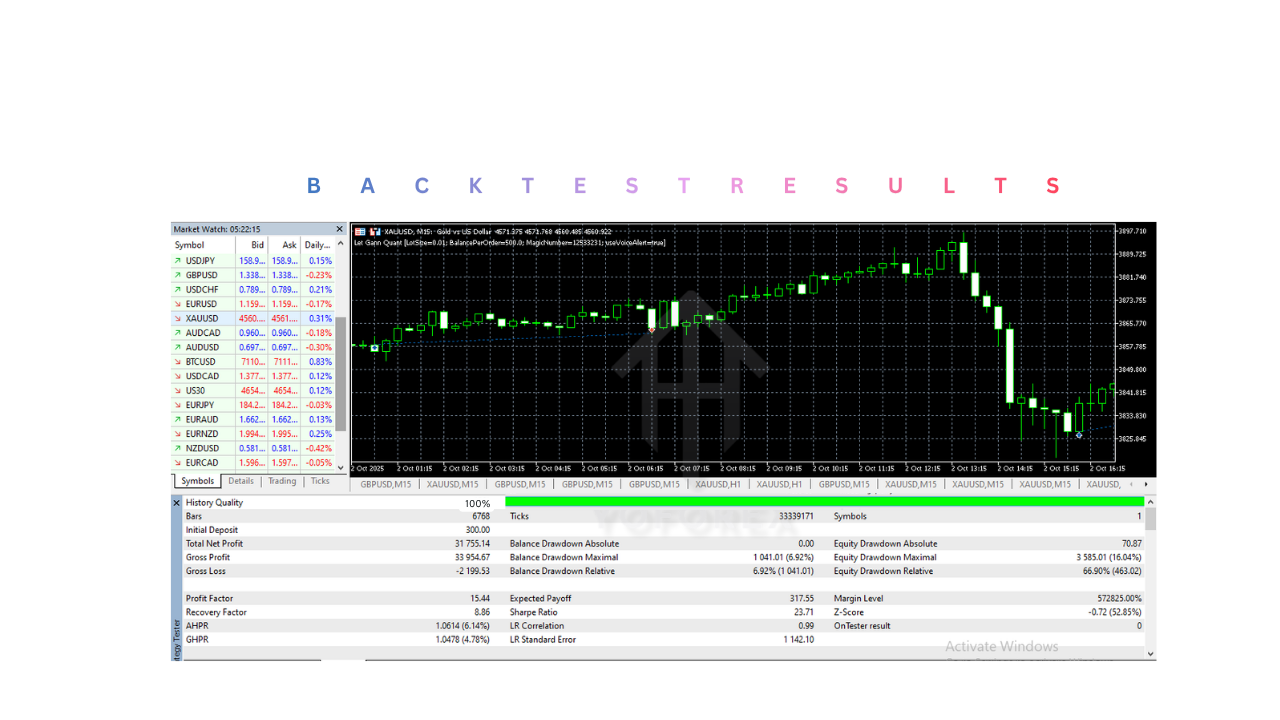The height and width of the screenshot is (720, 1280).
Task: Close the Market Watch panel
Action: click(x=339, y=230)
